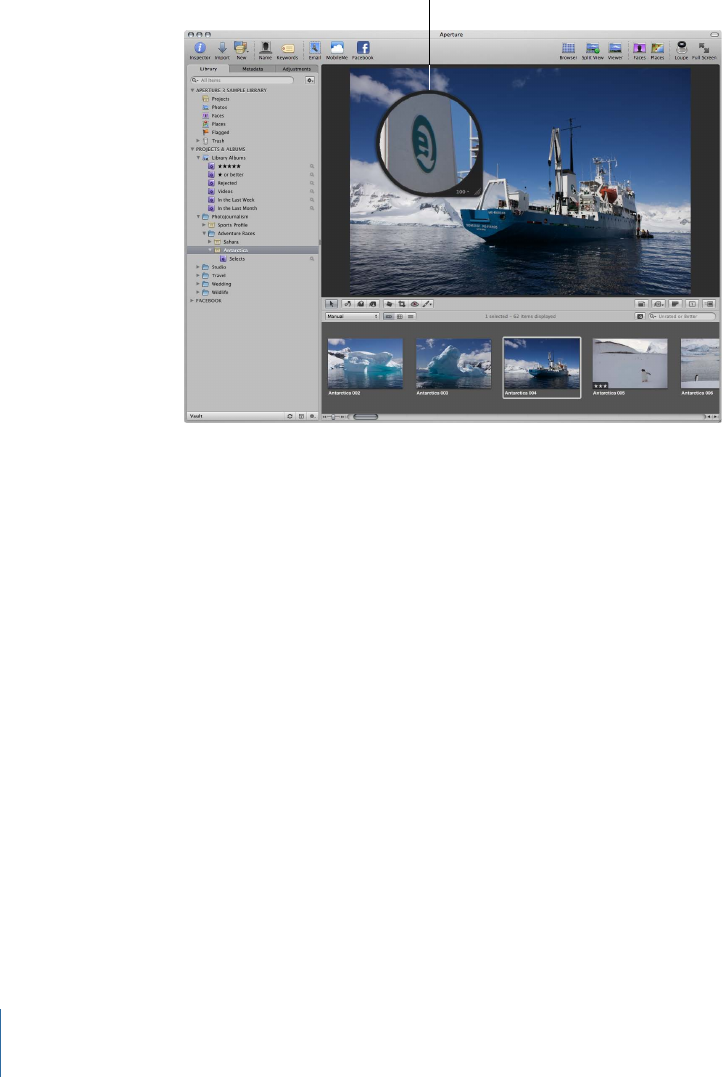
Task: Select the Library tab
Action: [208, 69]
